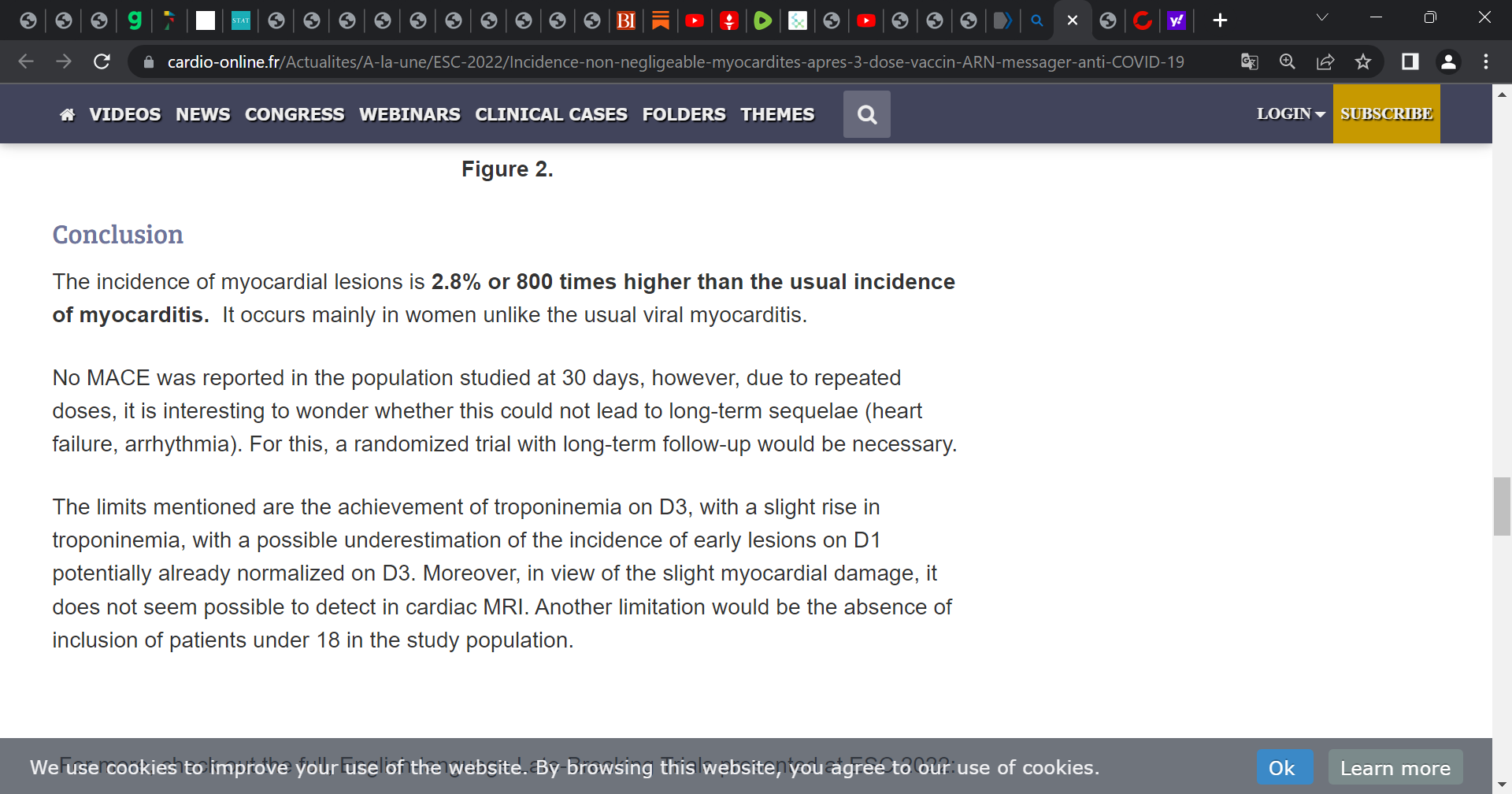Open CLINICAL CASES section
This screenshot has height=794, width=1512.
551,115
